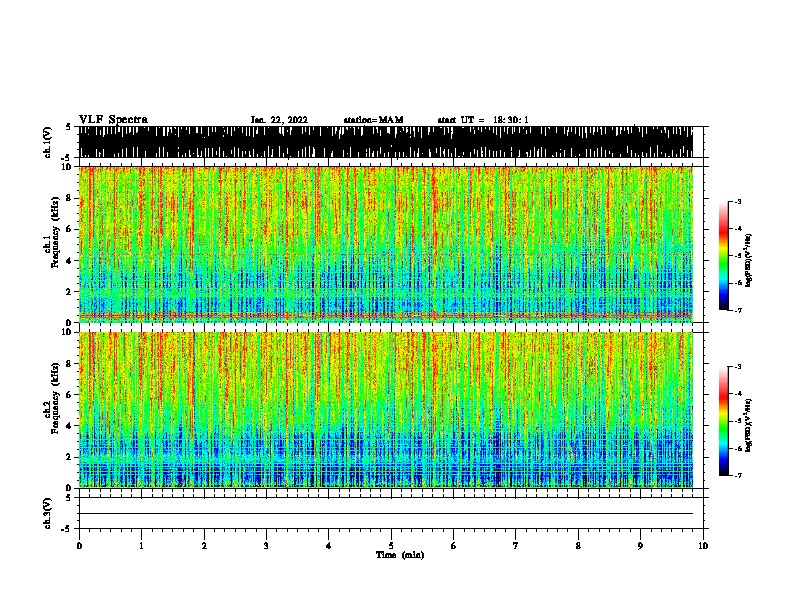Click the "-3" label on ch.1 colorbar
This screenshot has width=792, height=612.
click(x=738, y=202)
